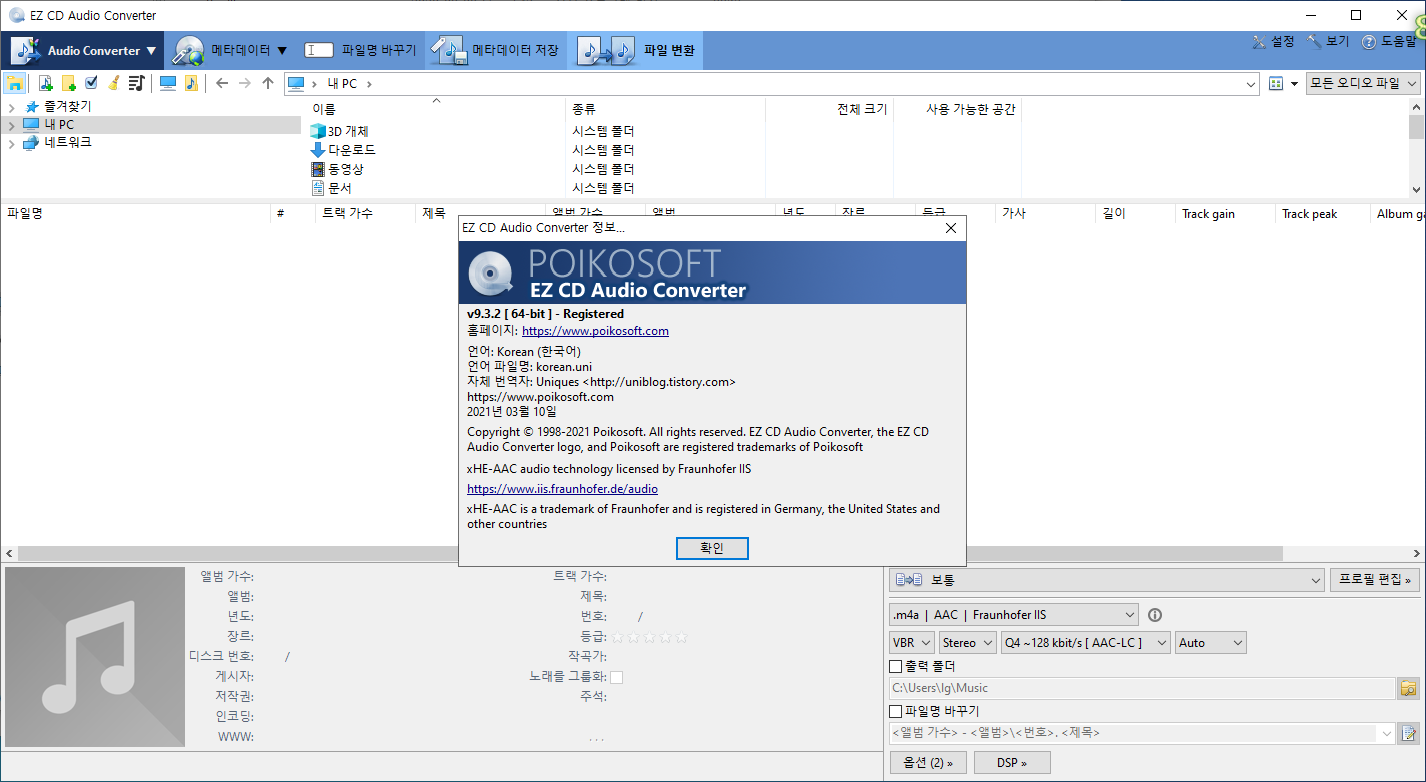Open the Audio Converter mode menu

(x=84, y=50)
